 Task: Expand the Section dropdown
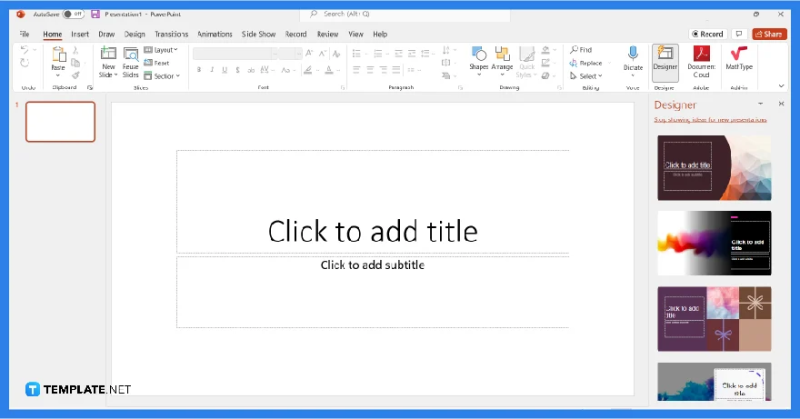click(162, 76)
